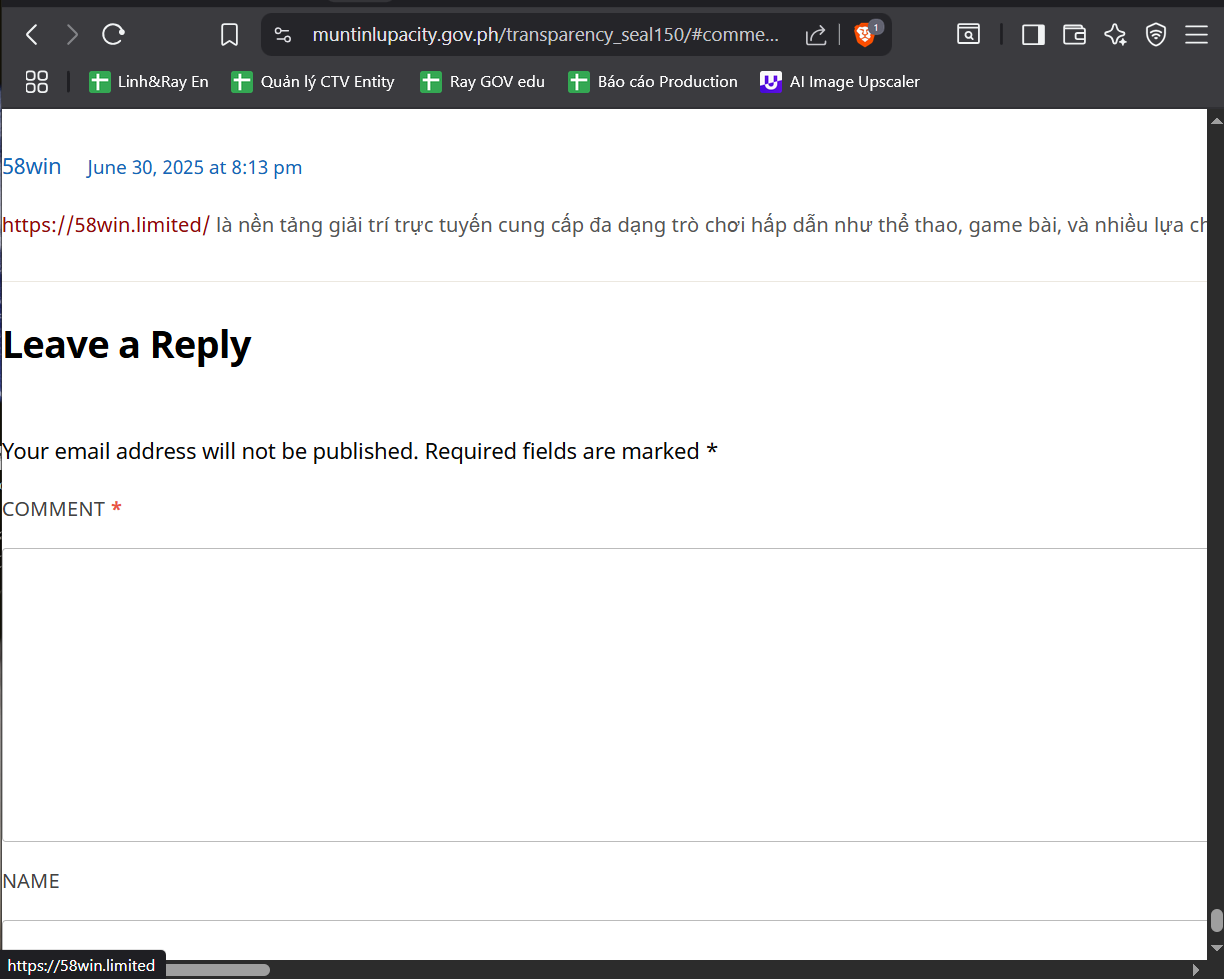
Task: Toggle the browser sidebar
Action: [1033, 35]
